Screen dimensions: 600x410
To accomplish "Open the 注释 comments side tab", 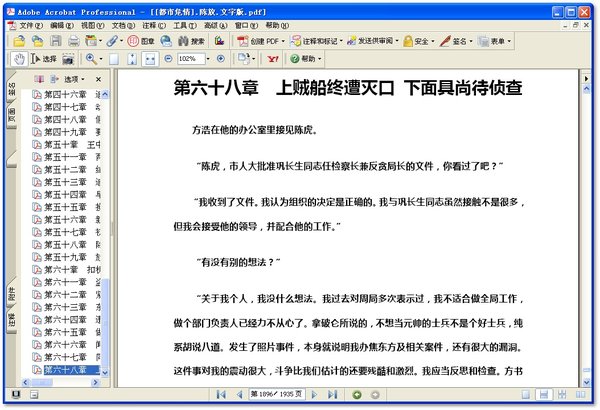I will [12, 319].
